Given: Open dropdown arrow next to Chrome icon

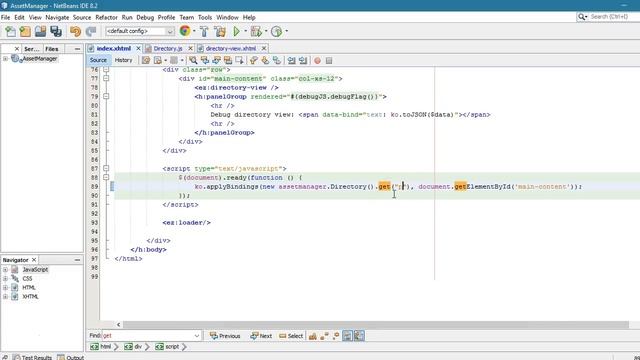Looking at the screenshot, I should (x=194, y=31).
